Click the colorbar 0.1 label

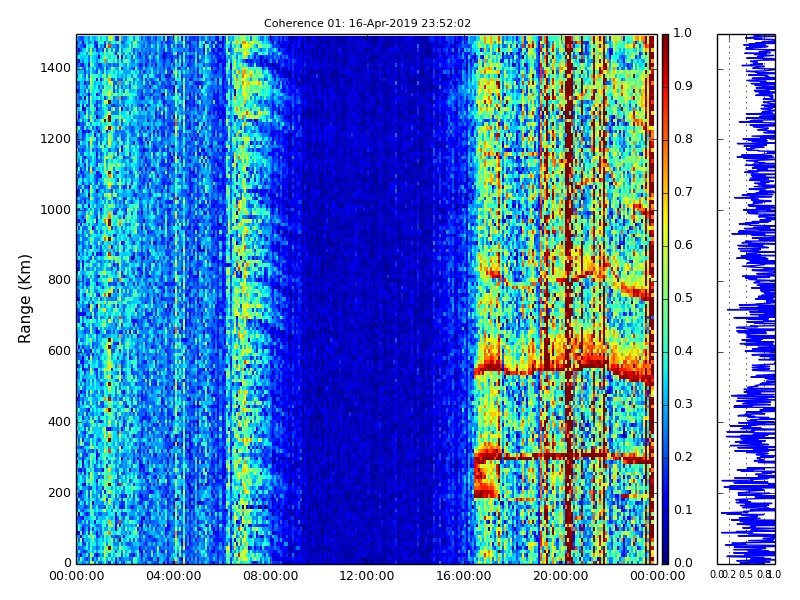[683, 510]
